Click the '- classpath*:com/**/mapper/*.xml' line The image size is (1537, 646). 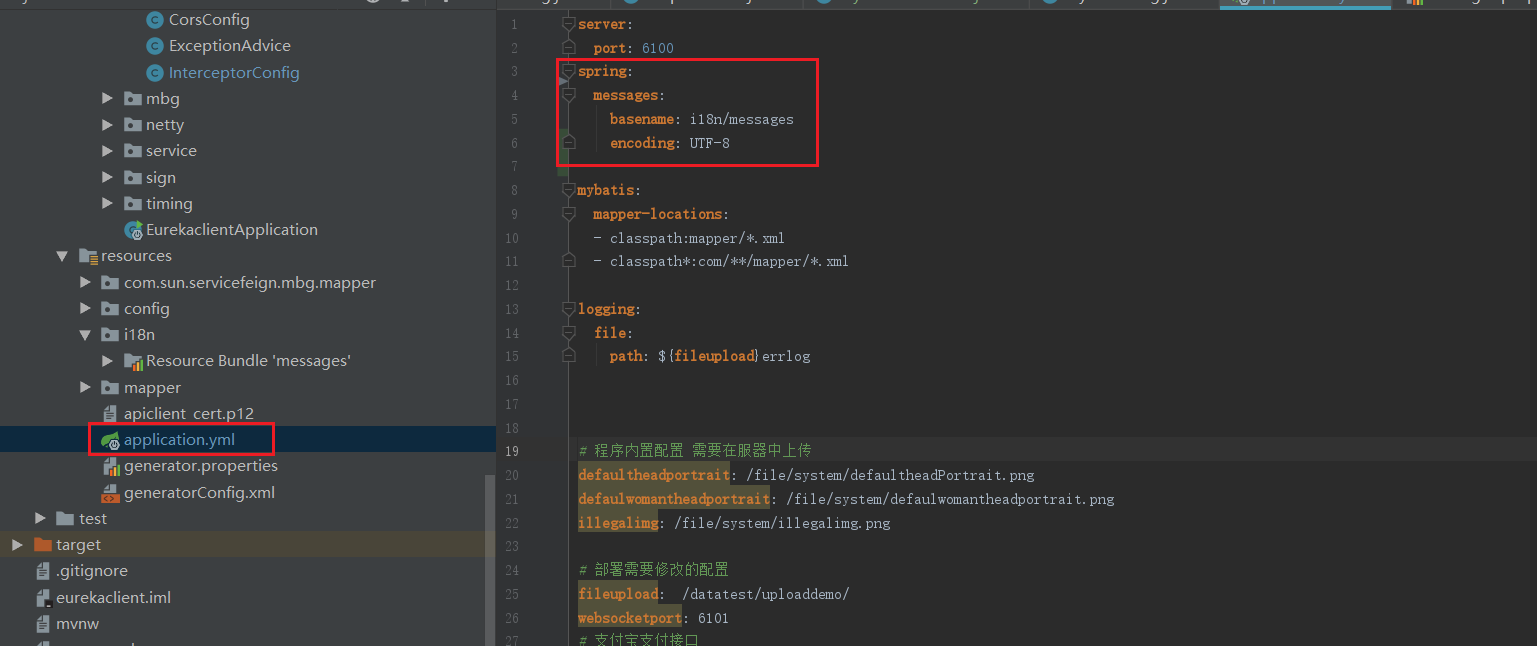tap(721, 262)
